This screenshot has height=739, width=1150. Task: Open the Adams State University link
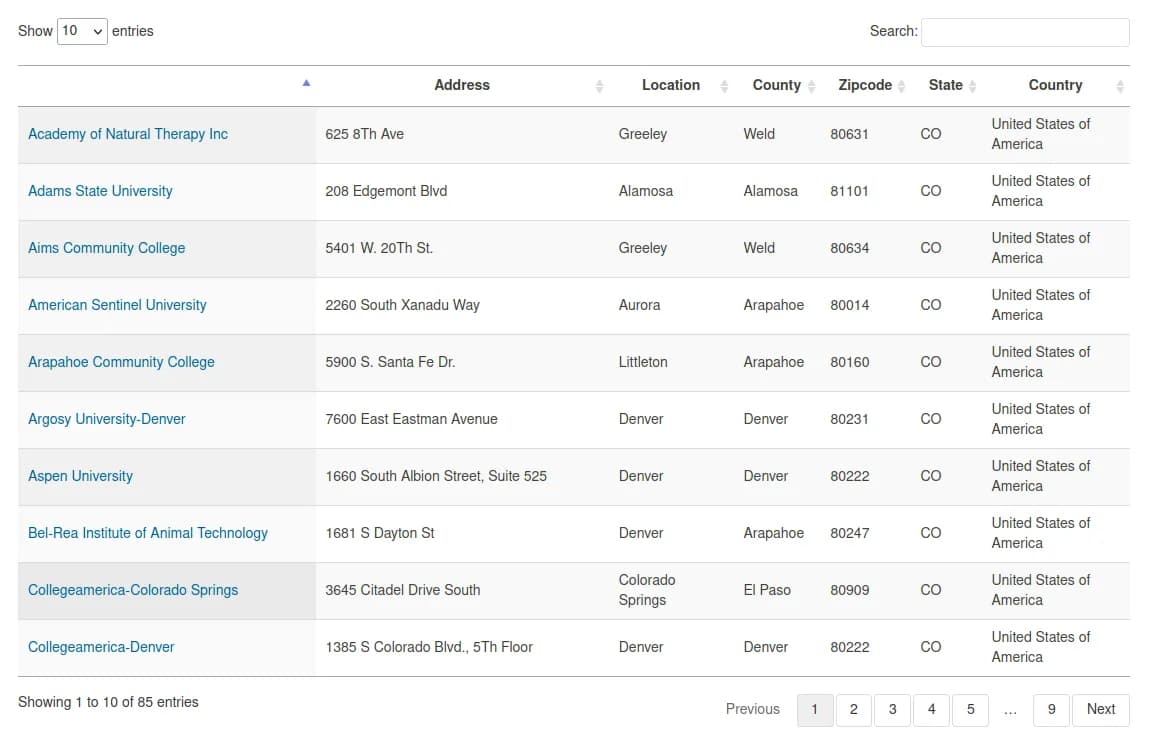coord(100,191)
